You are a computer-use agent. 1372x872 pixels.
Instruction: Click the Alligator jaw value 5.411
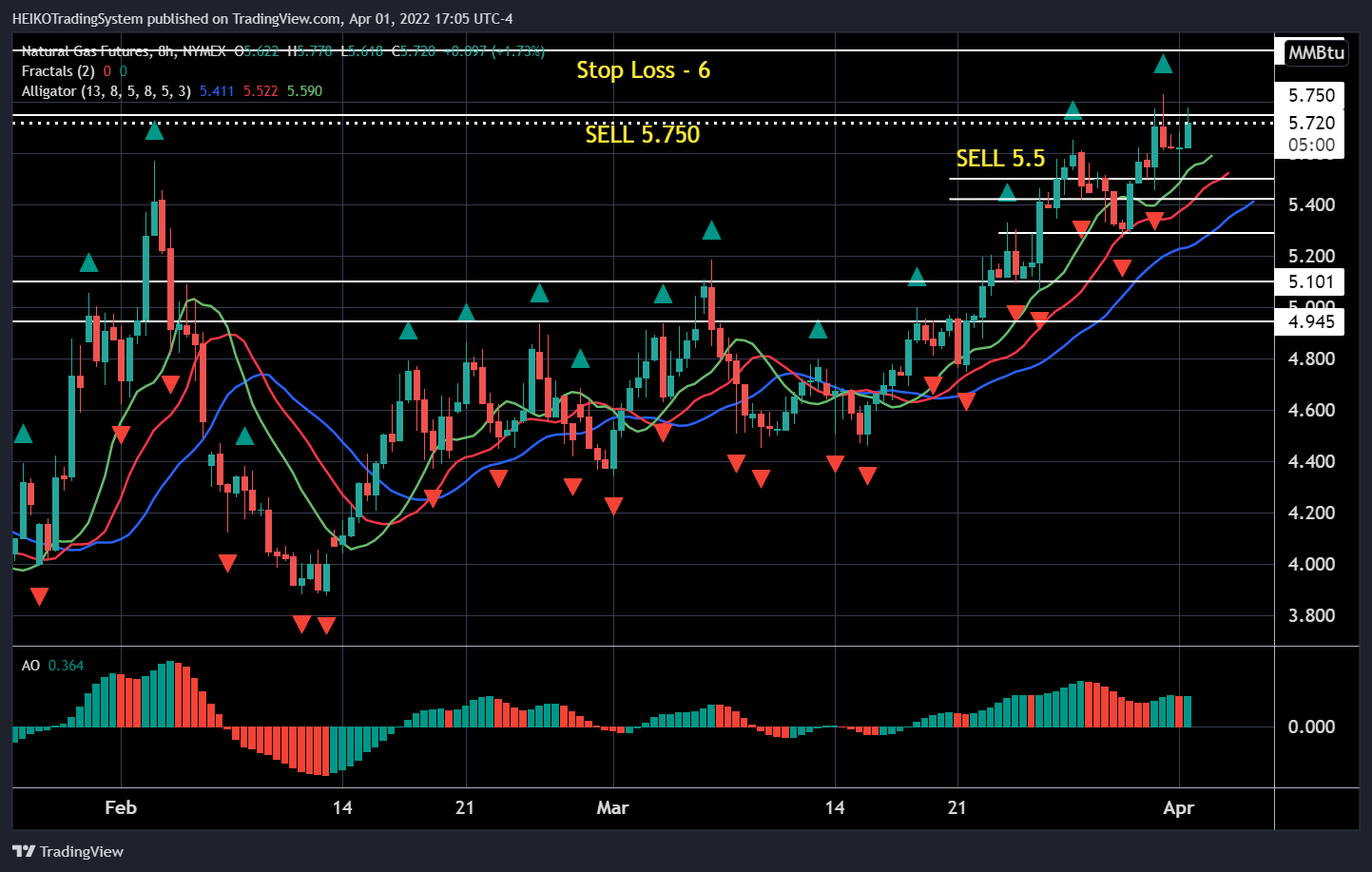[217, 91]
